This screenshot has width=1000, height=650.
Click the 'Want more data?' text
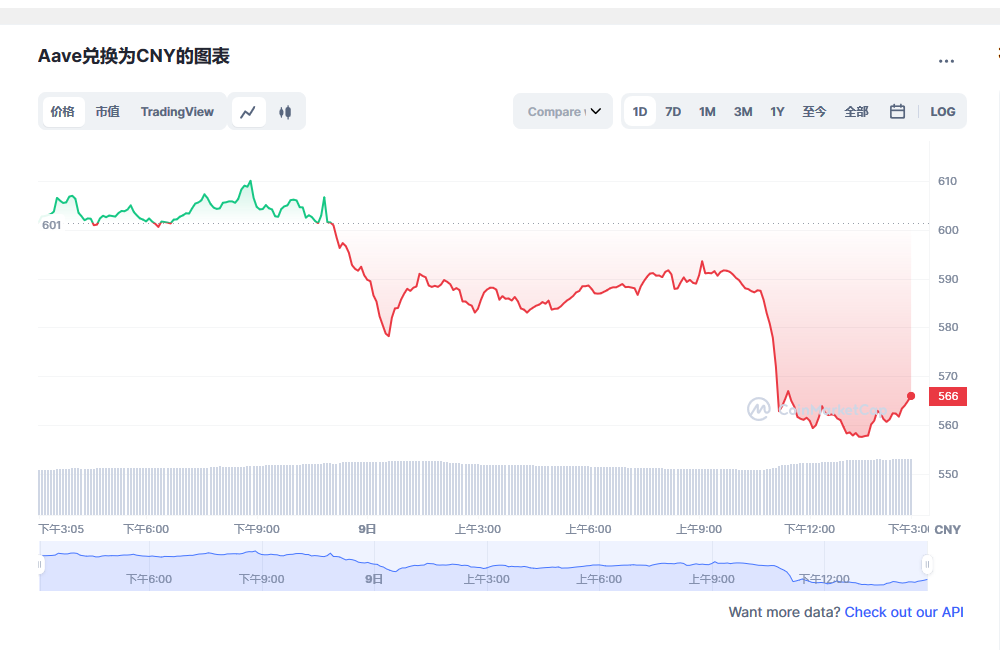(x=784, y=612)
